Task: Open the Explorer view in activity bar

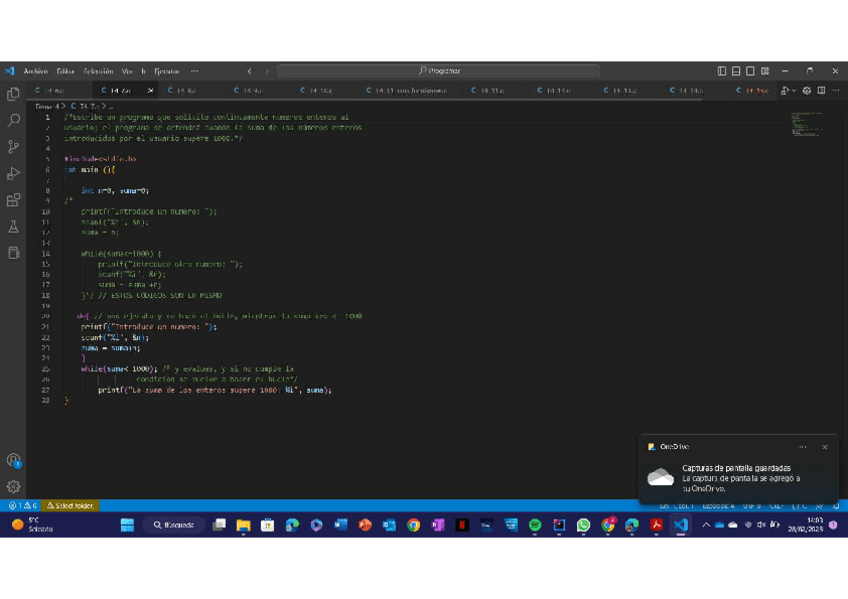Action: pyautogui.click(x=13, y=93)
